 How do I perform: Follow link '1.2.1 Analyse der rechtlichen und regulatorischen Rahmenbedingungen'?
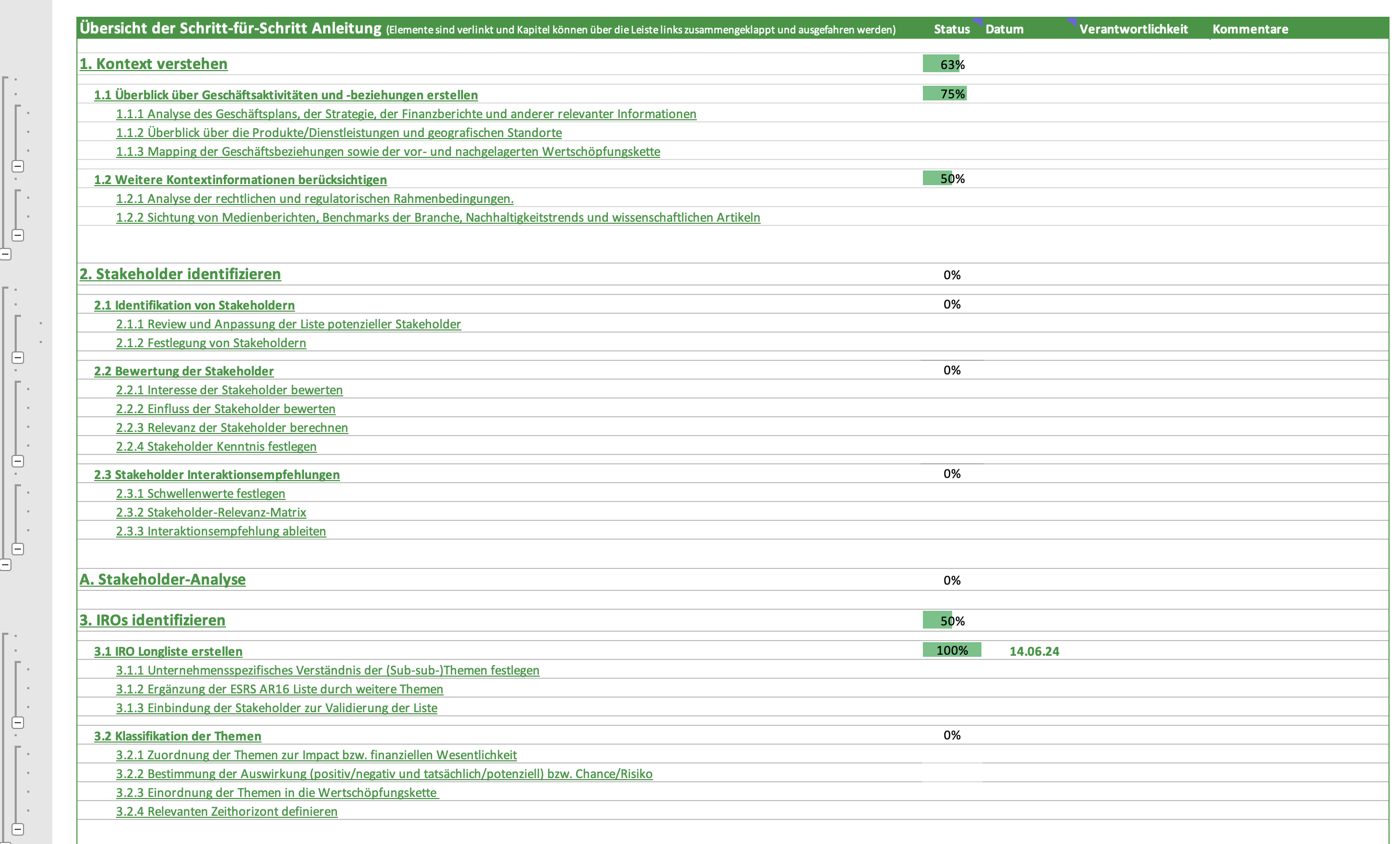pos(315,198)
